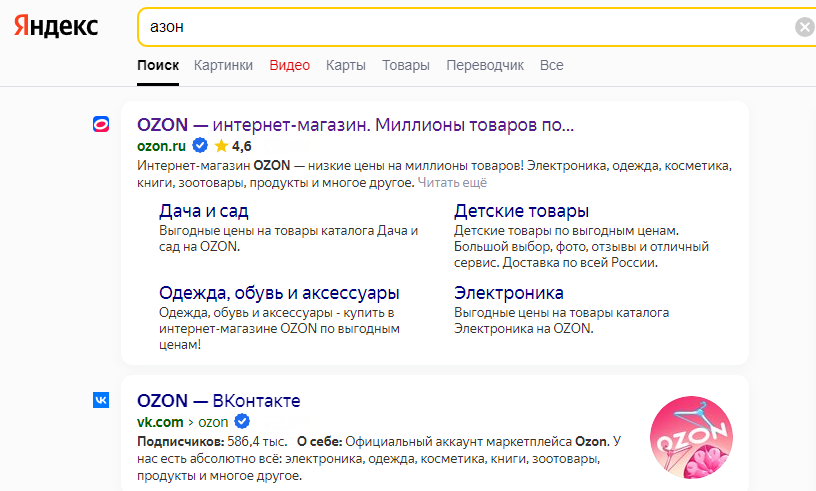
Task: Click the round OZON VK profile thumbnail
Action: tap(691, 437)
